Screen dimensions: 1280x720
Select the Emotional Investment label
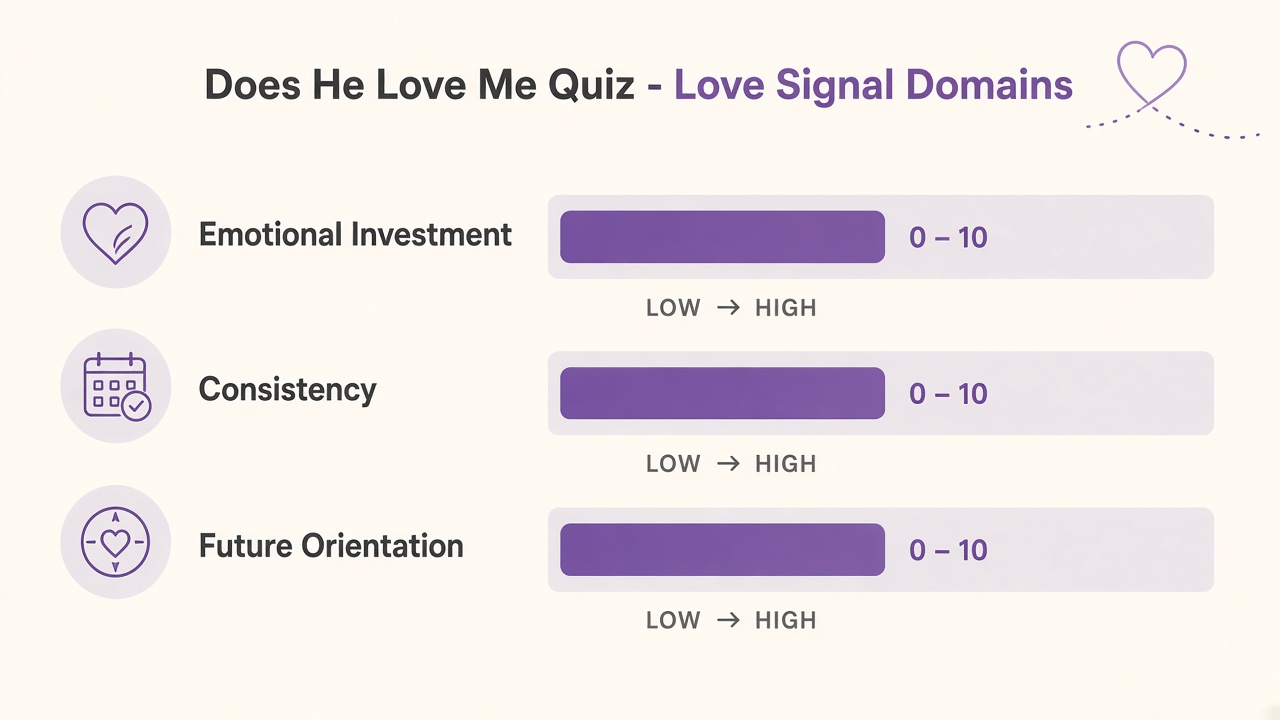click(355, 235)
